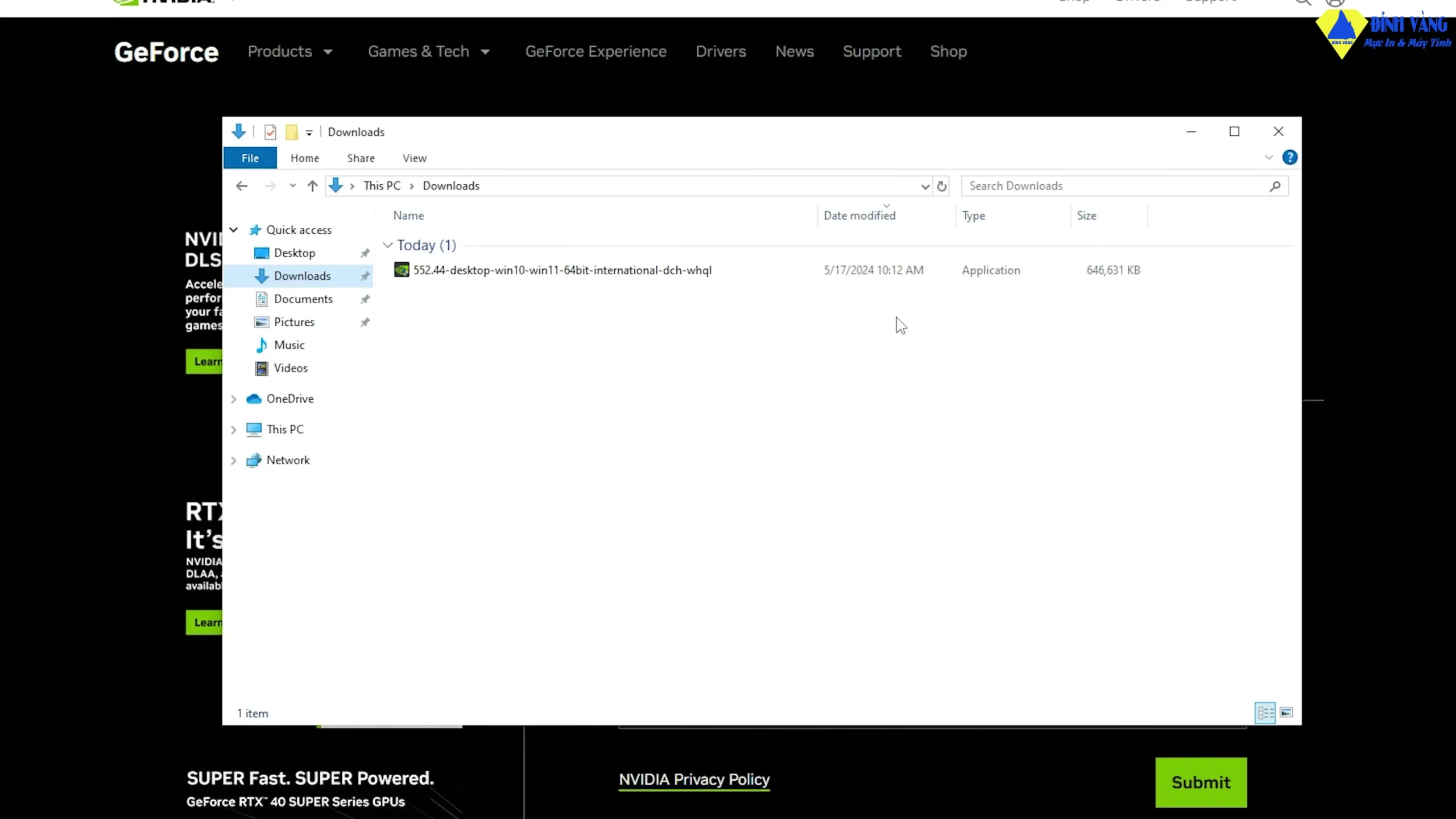Image resolution: width=1456 pixels, height=819 pixels.
Task: Open Explorer Help with question mark icon
Action: pos(1290,158)
